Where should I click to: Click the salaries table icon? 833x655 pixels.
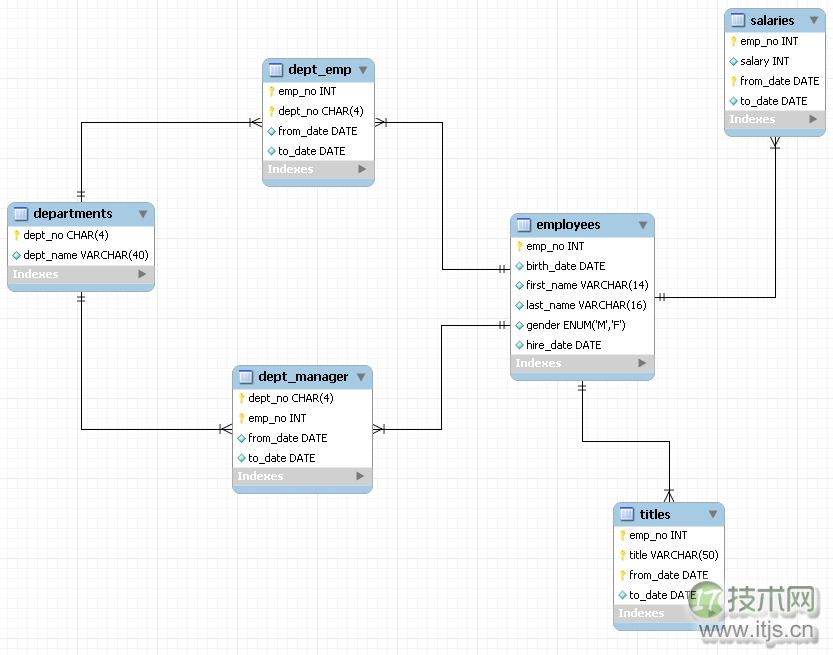pos(738,21)
